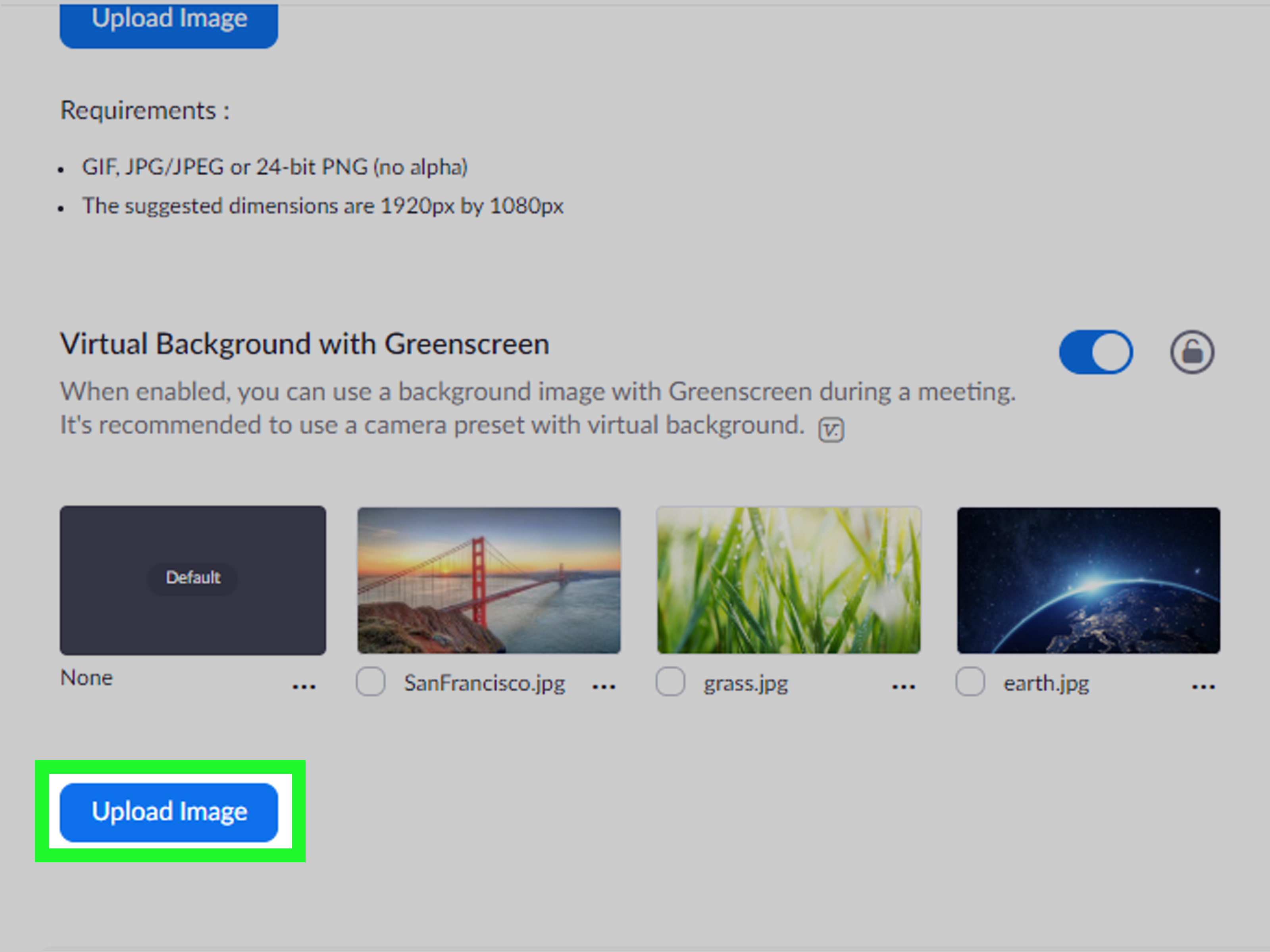Click the lock icon beside Greenscreen toggle
Viewport: 1270px width, 952px height.
[x=1192, y=352]
